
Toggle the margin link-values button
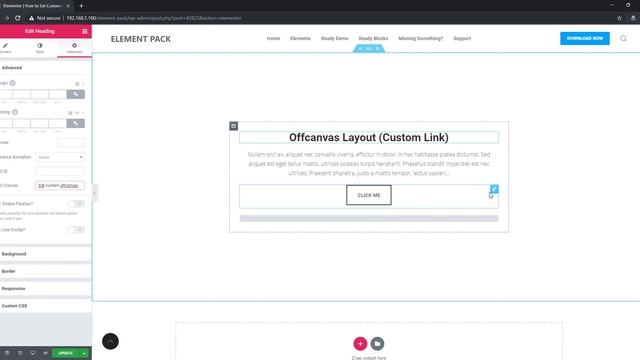click(76, 94)
